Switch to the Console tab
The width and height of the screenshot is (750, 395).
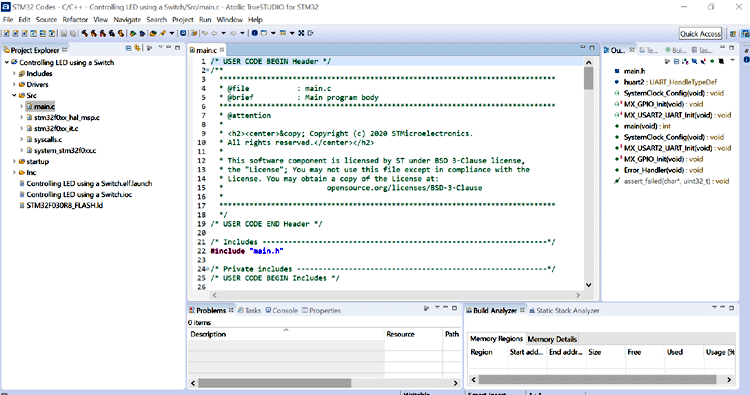(x=282, y=310)
